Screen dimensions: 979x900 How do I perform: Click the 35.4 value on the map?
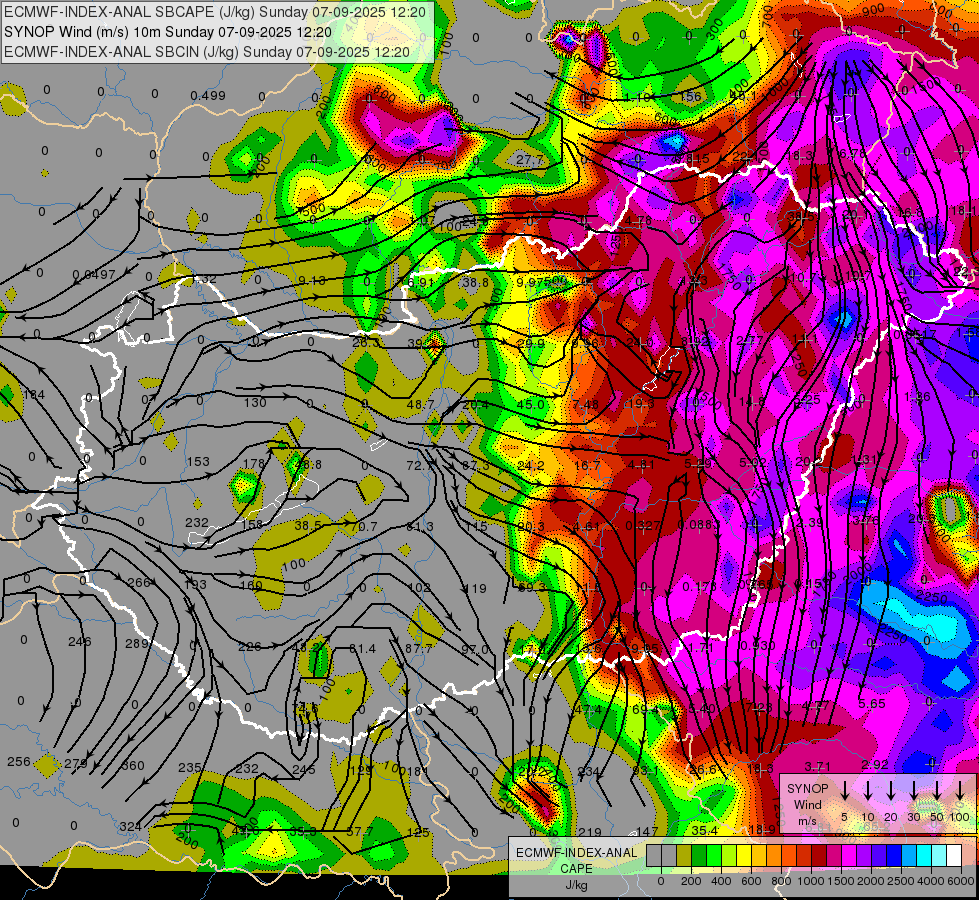click(704, 830)
